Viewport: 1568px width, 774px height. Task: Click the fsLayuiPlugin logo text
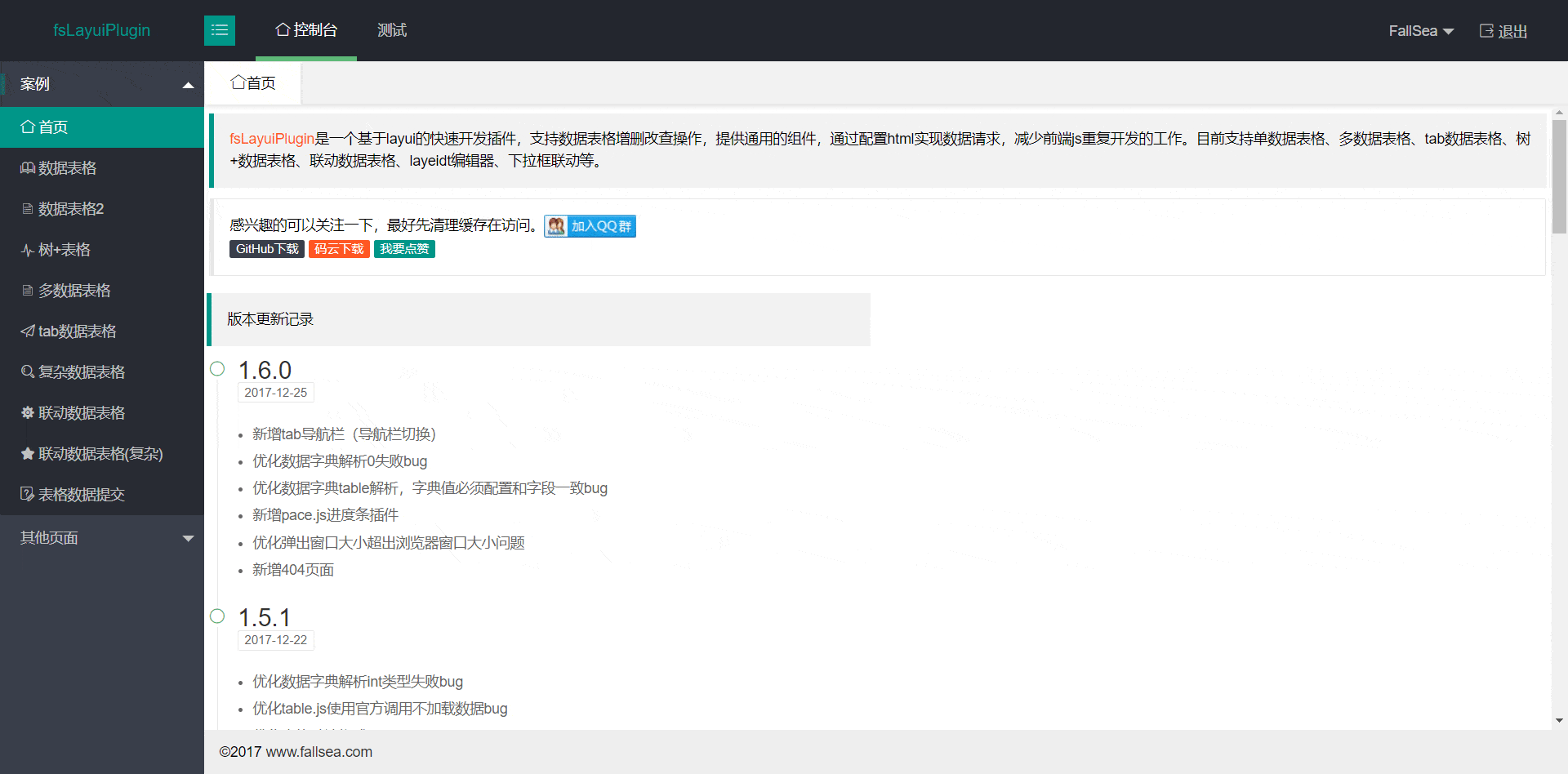coord(102,30)
